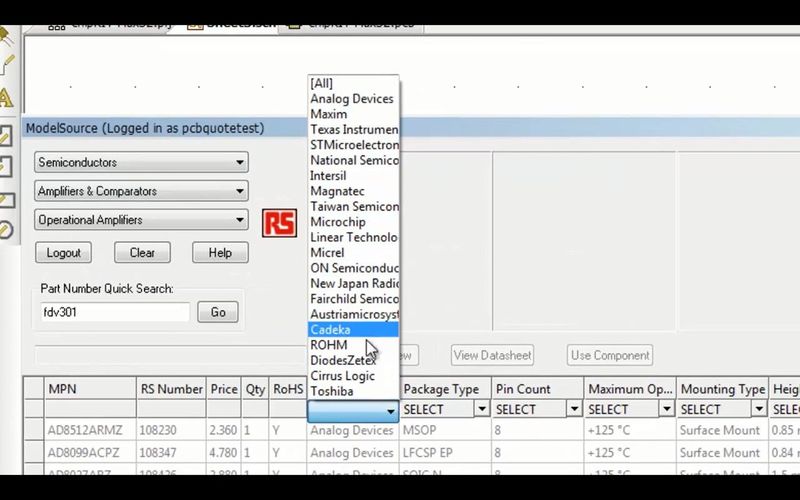The image size is (800, 500).
Task: Choose DiodesZetex in the manufacturer list
Action: (353, 360)
